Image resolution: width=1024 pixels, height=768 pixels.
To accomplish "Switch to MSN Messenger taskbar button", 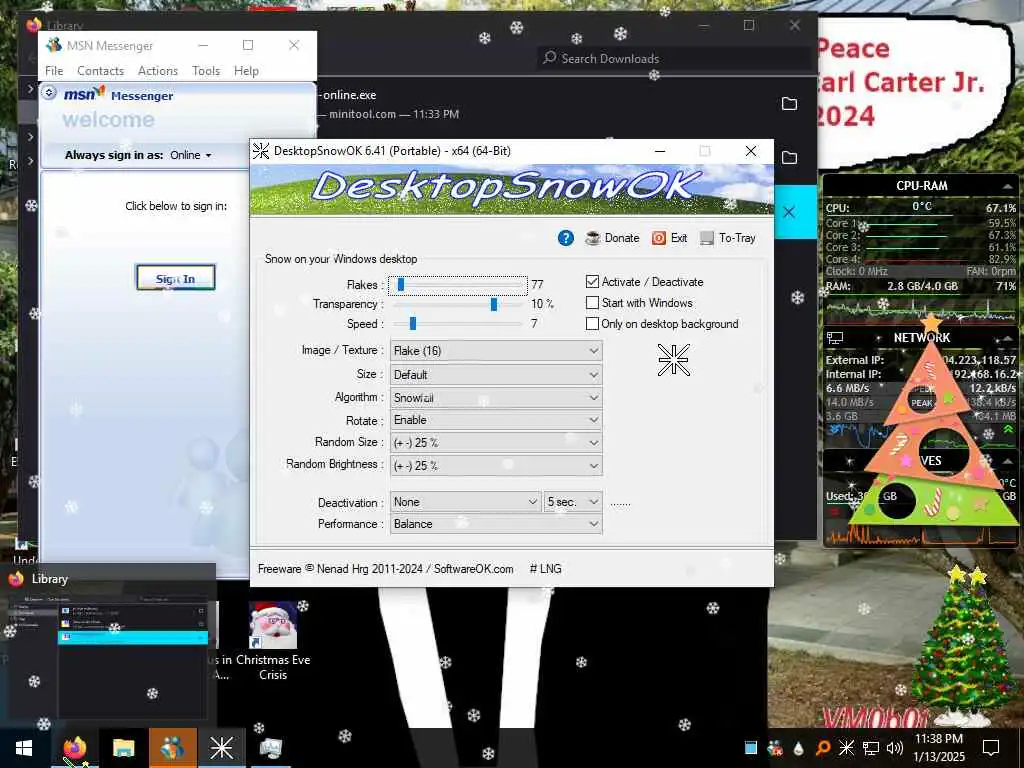I will click(x=172, y=748).
